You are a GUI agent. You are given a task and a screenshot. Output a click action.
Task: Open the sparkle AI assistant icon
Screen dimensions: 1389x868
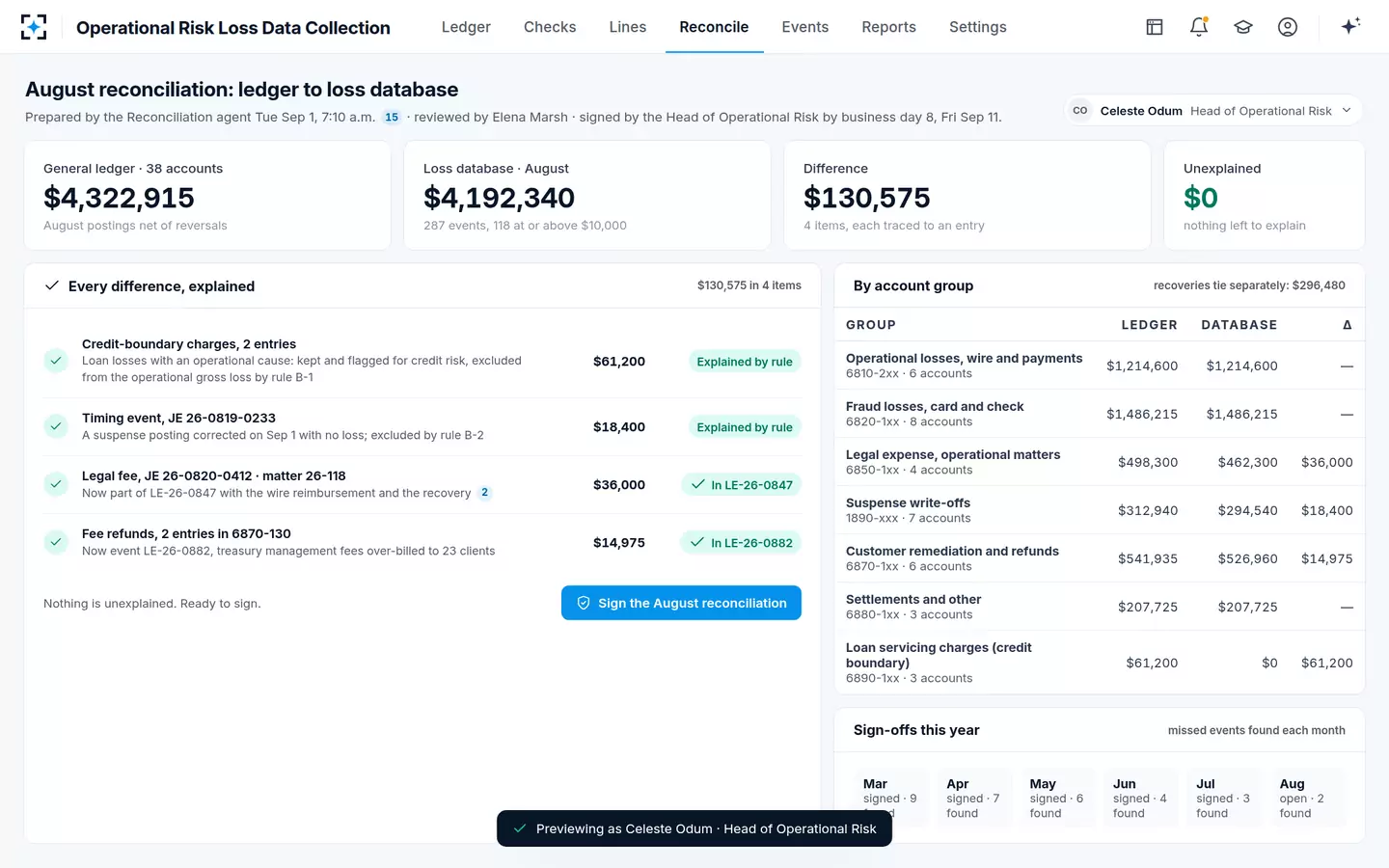pyautogui.click(x=1350, y=26)
